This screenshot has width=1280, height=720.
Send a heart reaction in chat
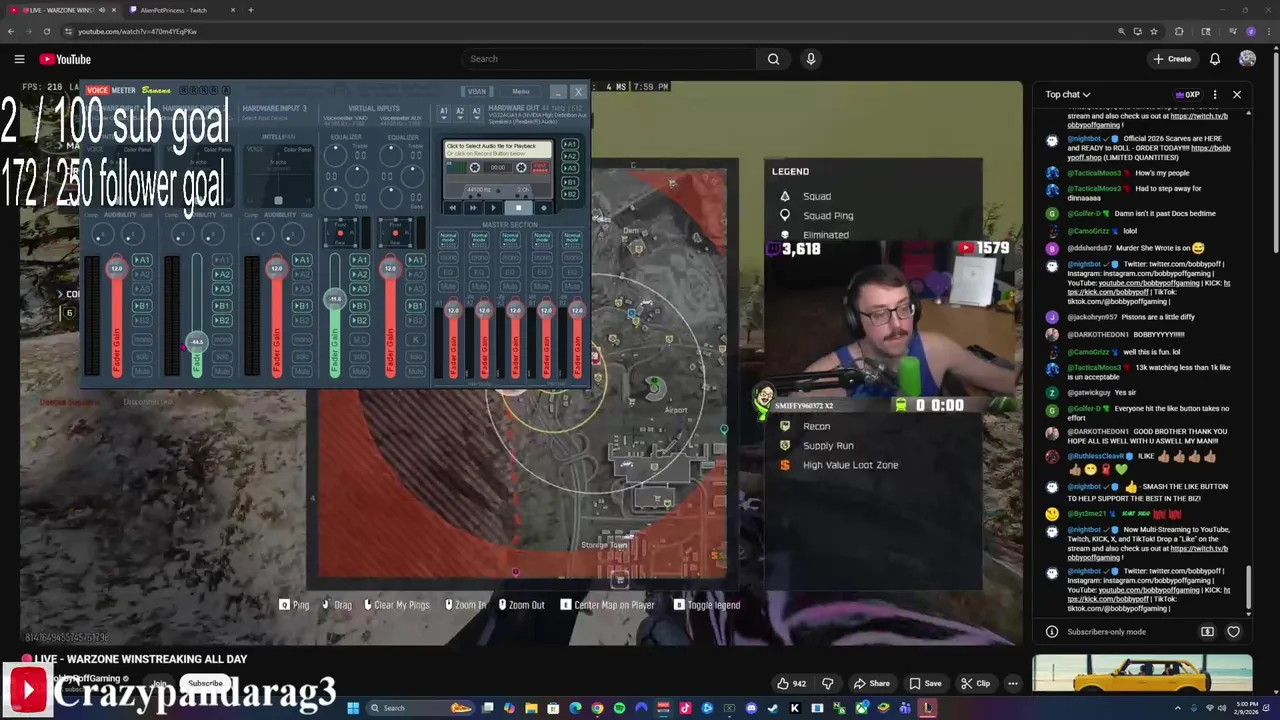1233,632
